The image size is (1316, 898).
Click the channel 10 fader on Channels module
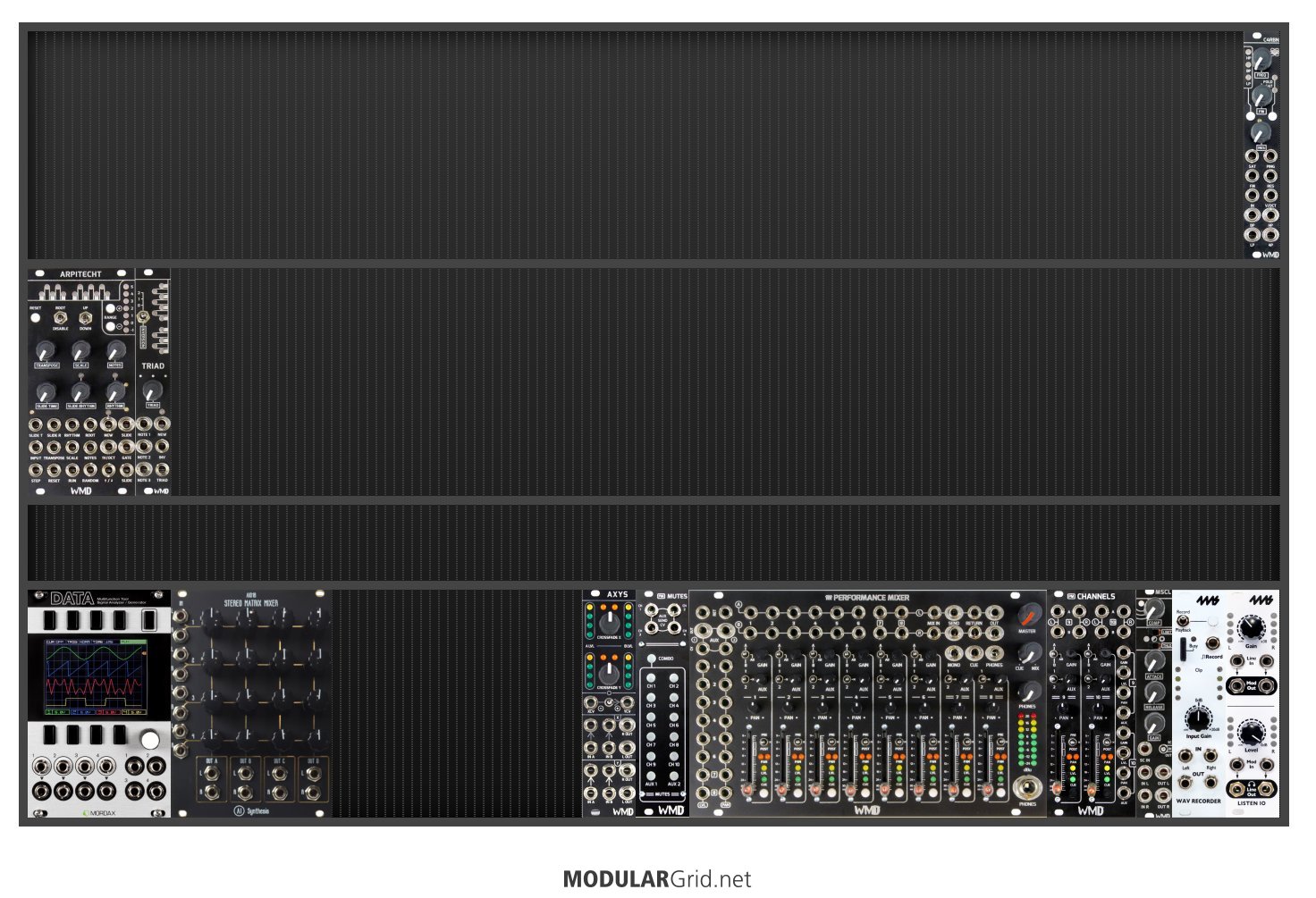[x=1092, y=790]
